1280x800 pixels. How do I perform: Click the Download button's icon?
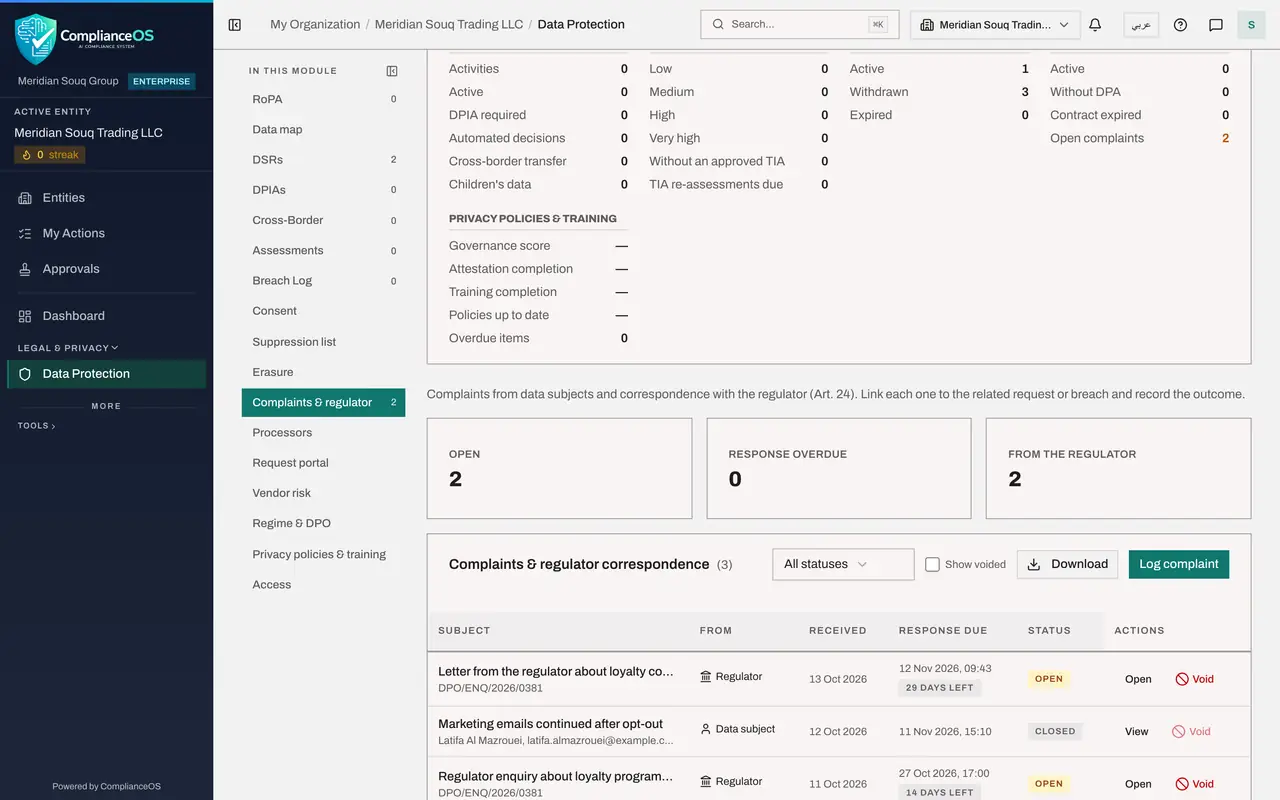click(1034, 564)
